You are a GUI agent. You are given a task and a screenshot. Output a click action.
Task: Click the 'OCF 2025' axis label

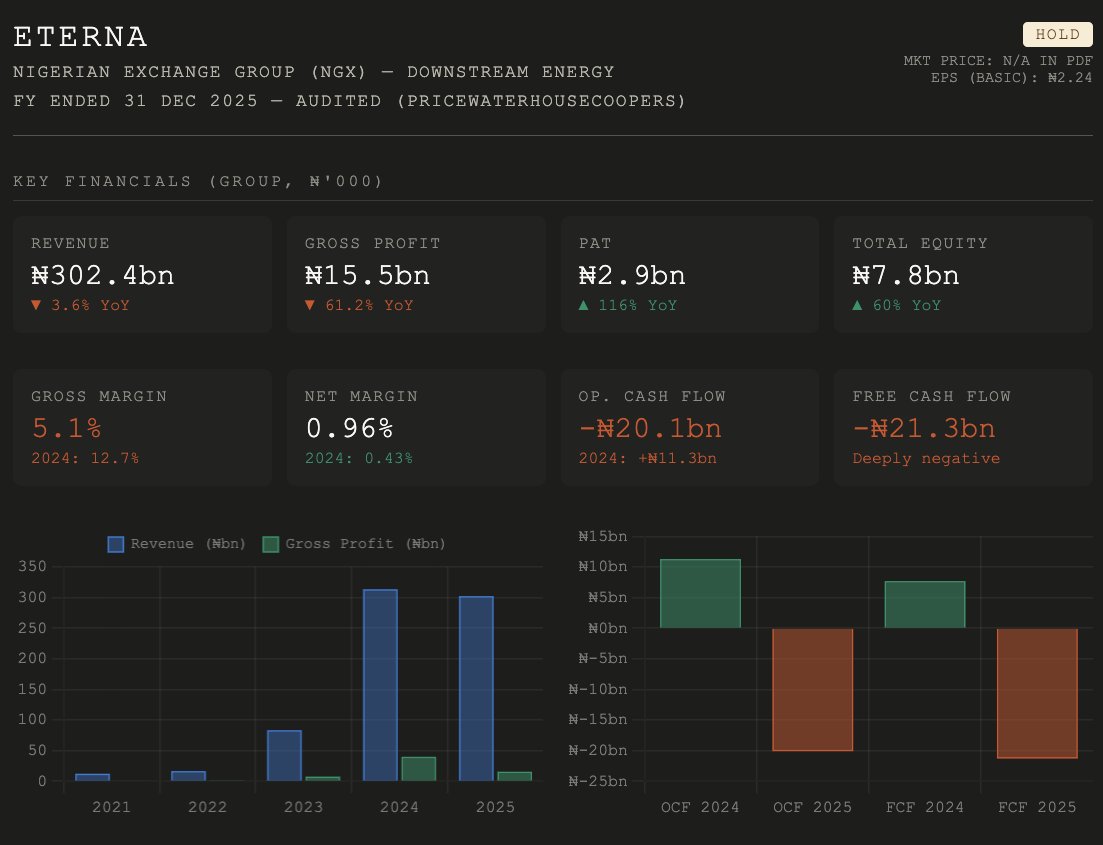[x=812, y=807]
